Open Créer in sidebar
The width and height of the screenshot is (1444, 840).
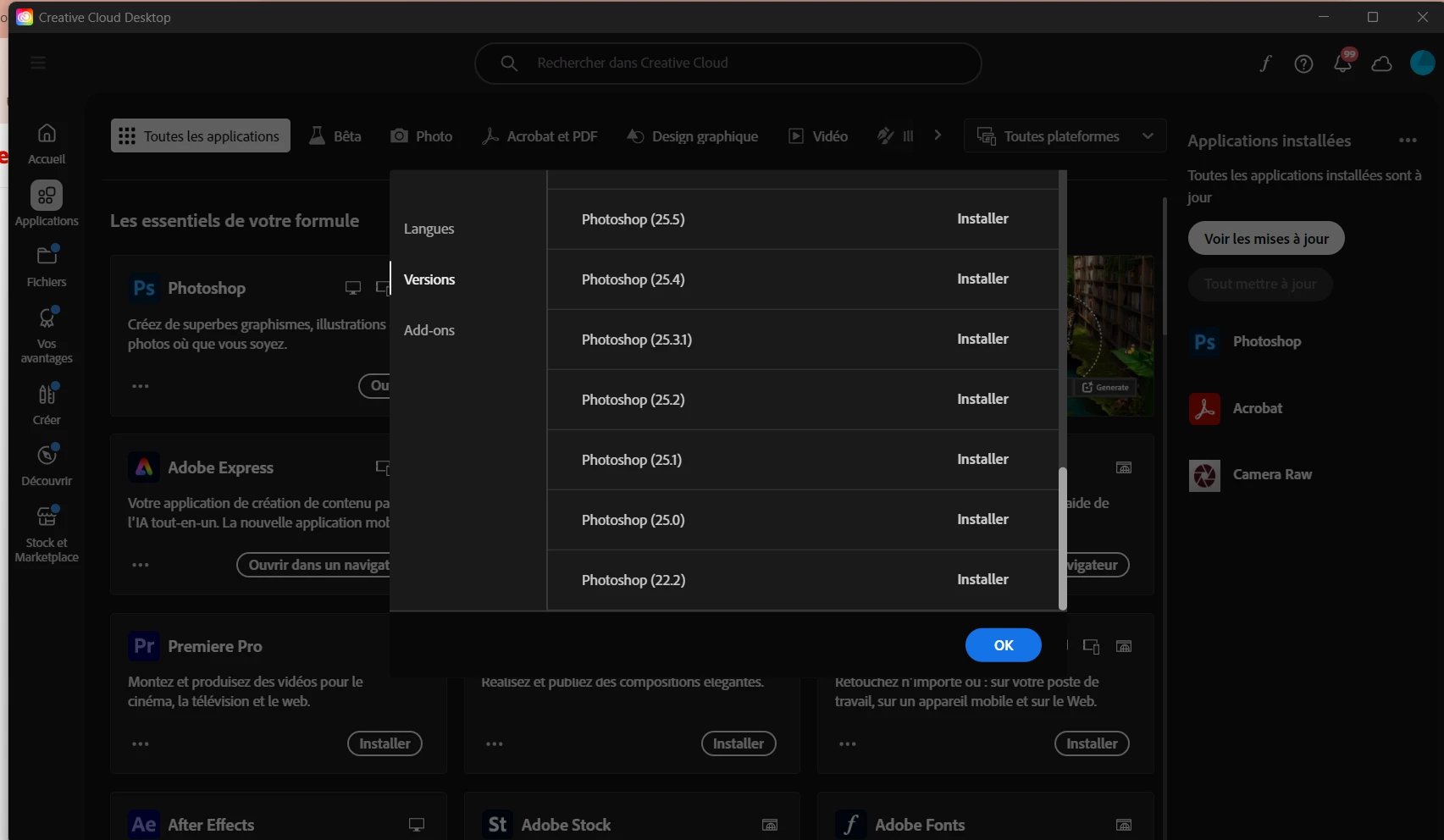(x=47, y=405)
